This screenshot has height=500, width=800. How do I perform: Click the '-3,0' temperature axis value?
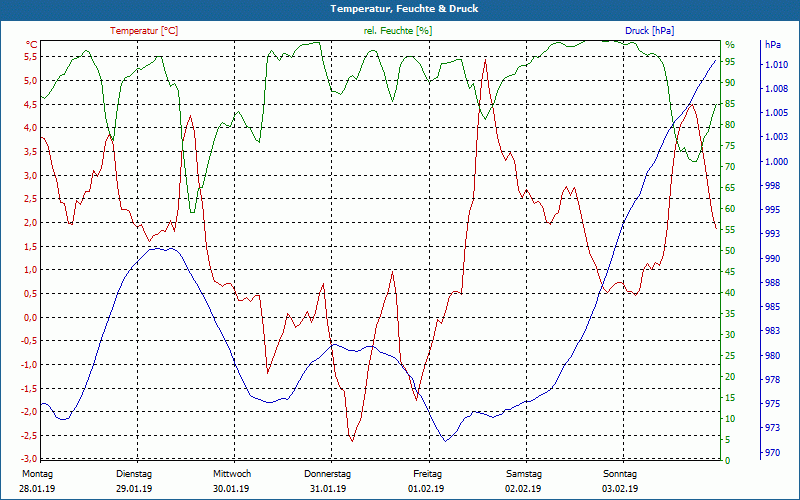pyautogui.click(x=30, y=457)
